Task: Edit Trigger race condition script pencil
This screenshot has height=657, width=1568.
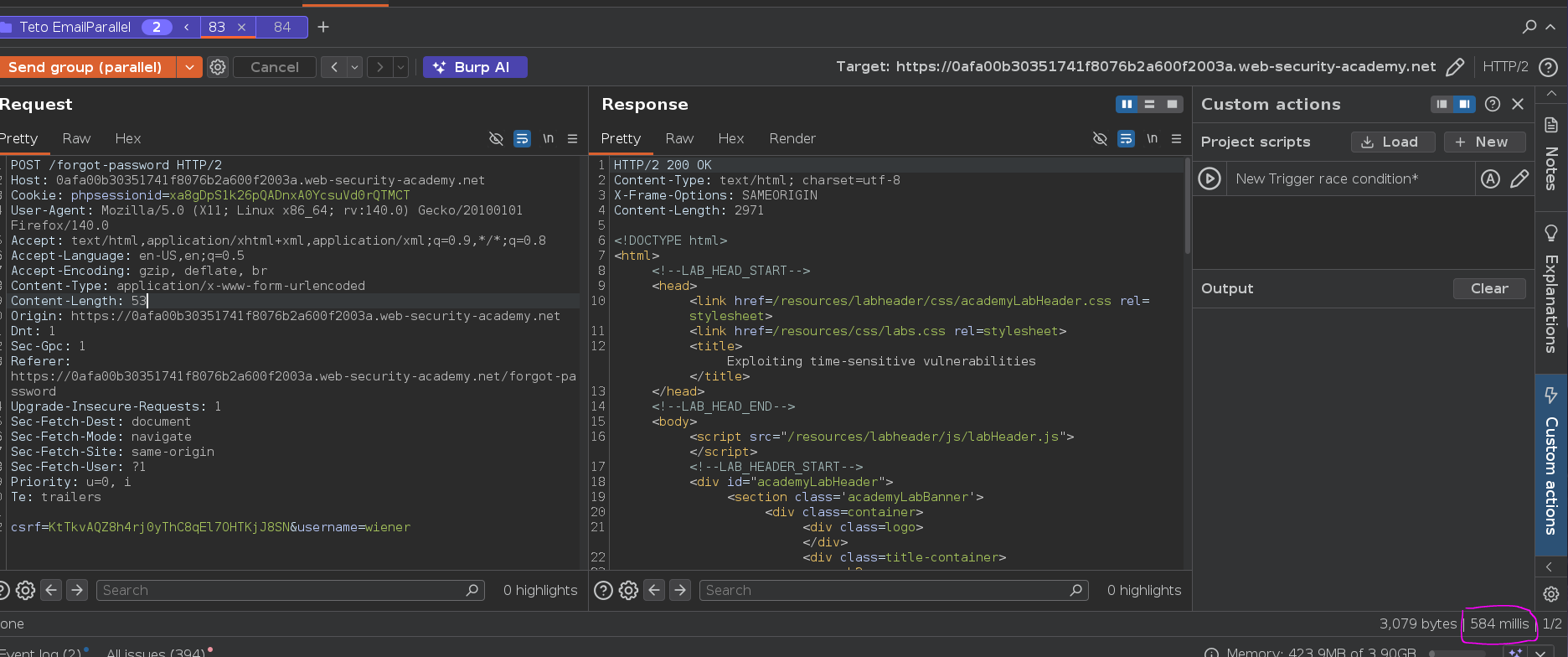Action: click(1519, 178)
